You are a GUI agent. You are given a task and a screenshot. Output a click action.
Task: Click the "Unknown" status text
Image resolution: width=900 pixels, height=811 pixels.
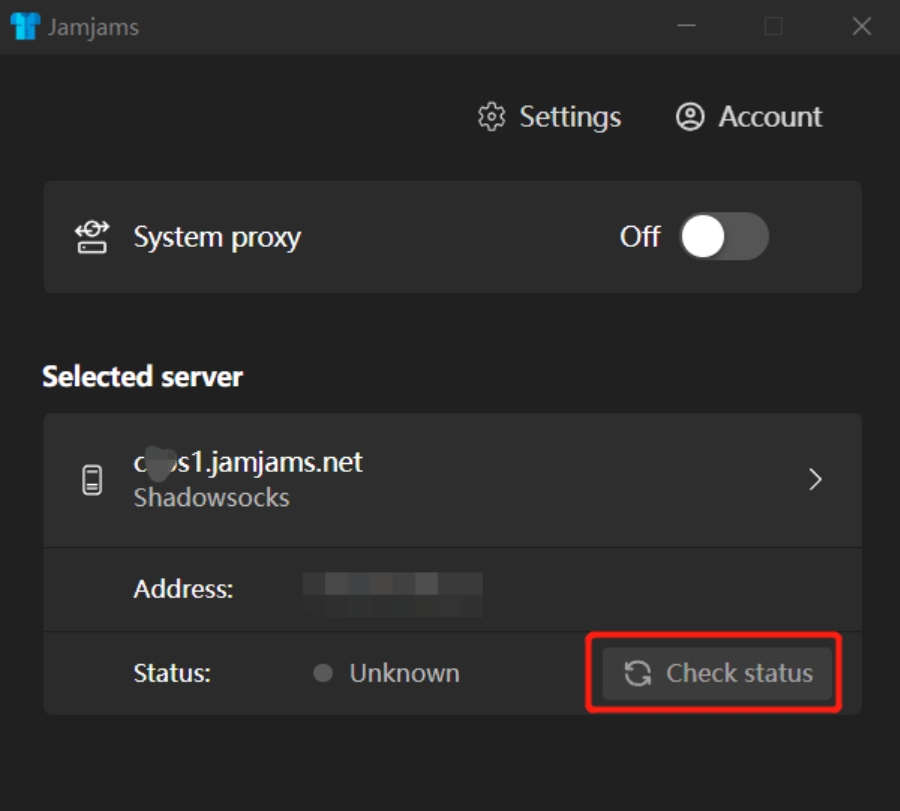tap(405, 673)
